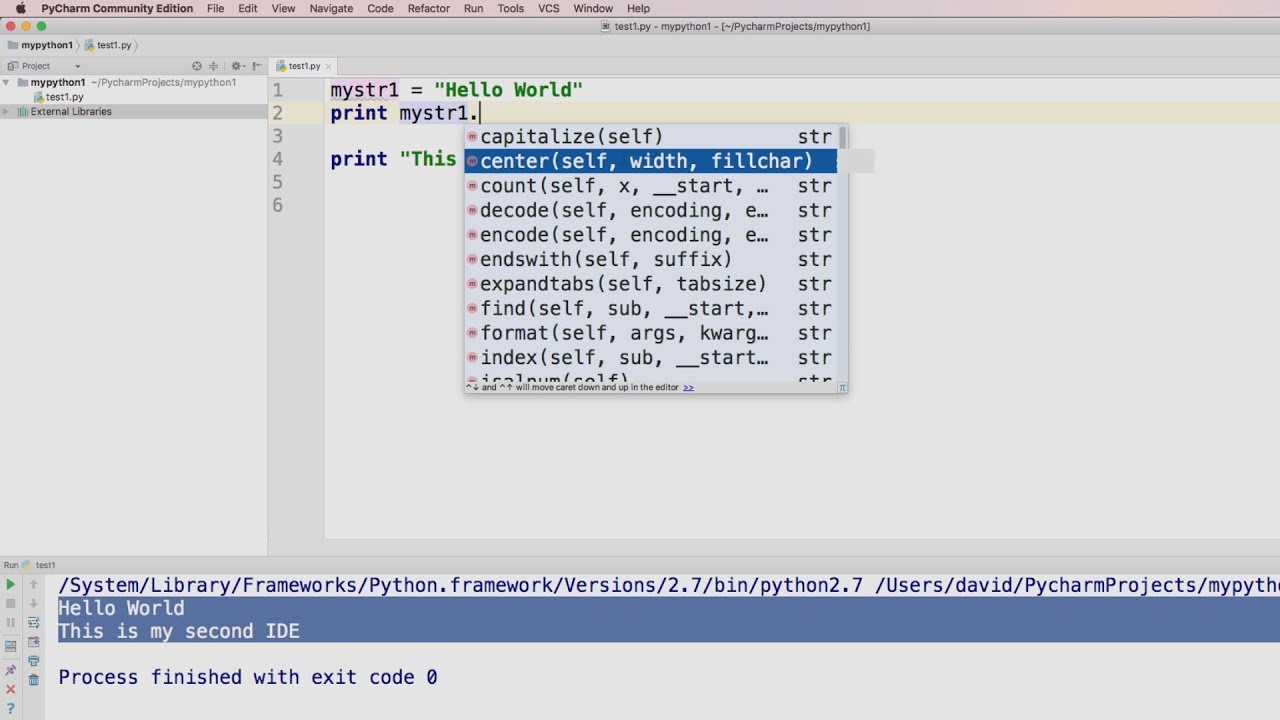The height and width of the screenshot is (720, 1280).
Task: Choose expandtabs(self, tabsize) suggestion
Action: pyautogui.click(x=650, y=284)
